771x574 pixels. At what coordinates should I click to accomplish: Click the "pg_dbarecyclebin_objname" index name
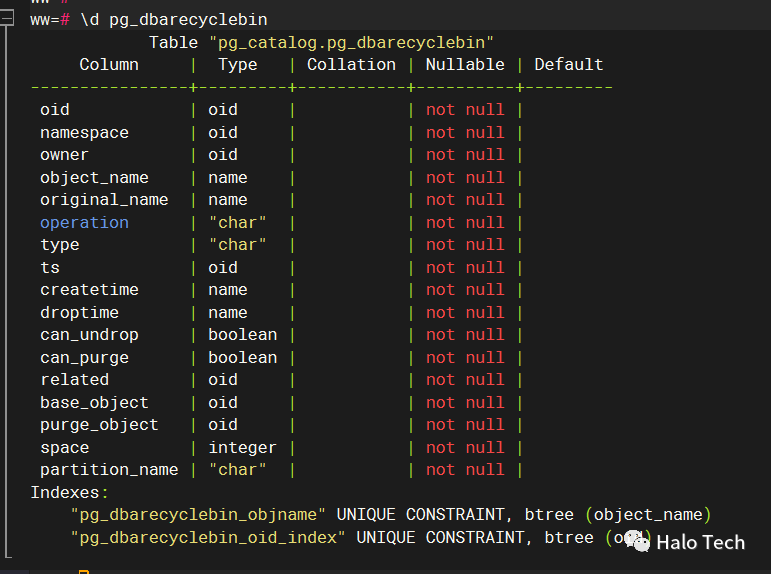point(198,515)
